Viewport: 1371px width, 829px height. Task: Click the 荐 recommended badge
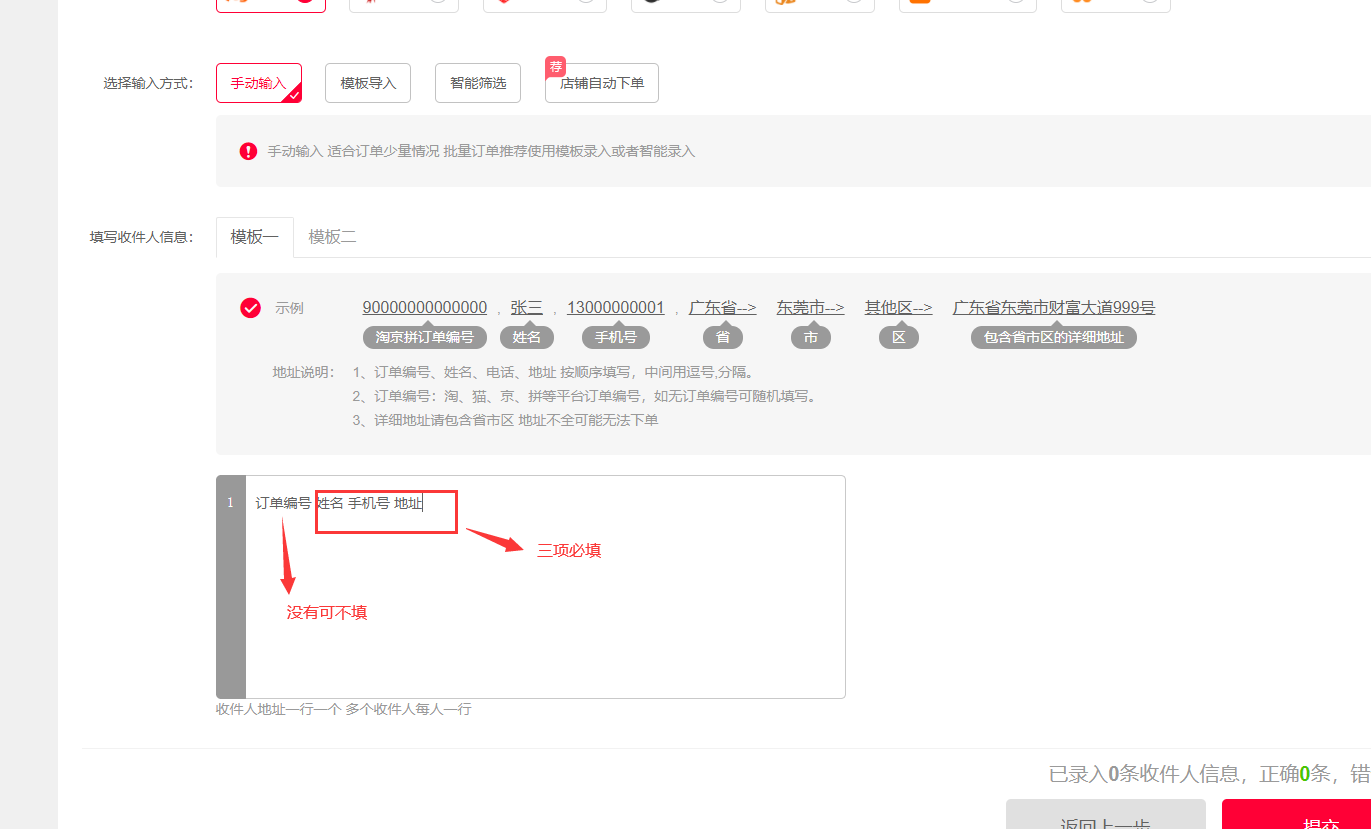555,67
